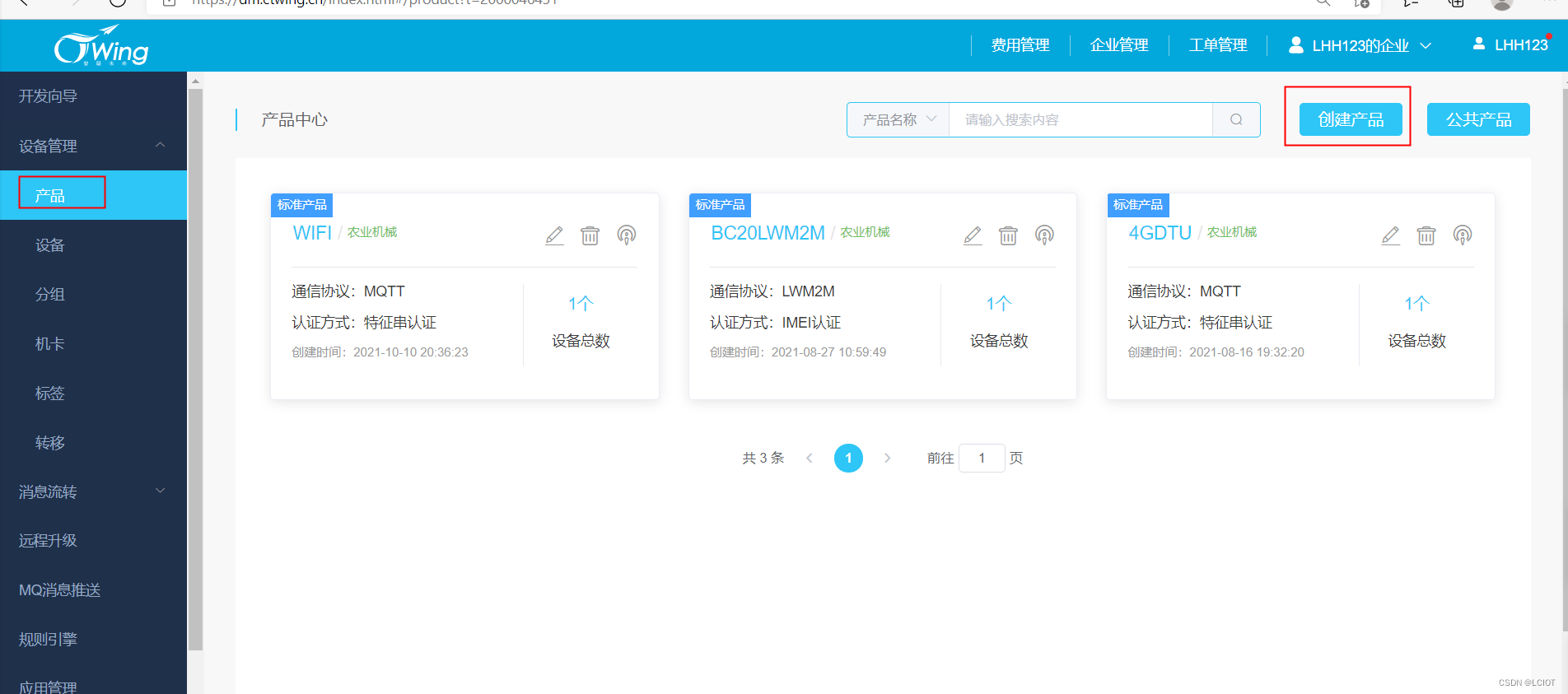The image size is (1568, 694).
Task: Click creation time 2021-08-27 10:59:49
Action: point(828,352)
